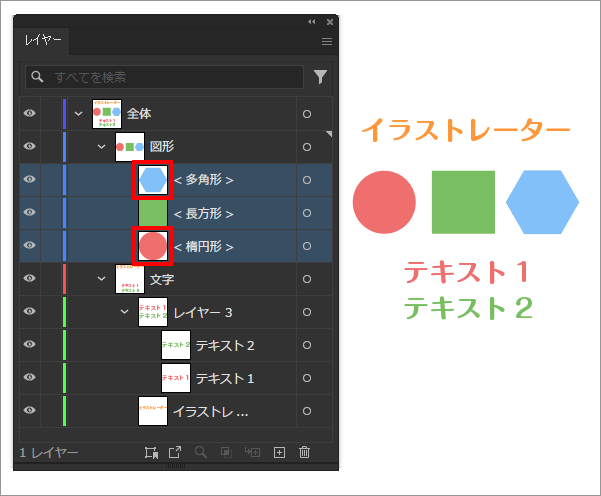Screen dimensions: 601x496
Task: Click the blue hexagon on the canvas
Action: click(x=542, y=202)
